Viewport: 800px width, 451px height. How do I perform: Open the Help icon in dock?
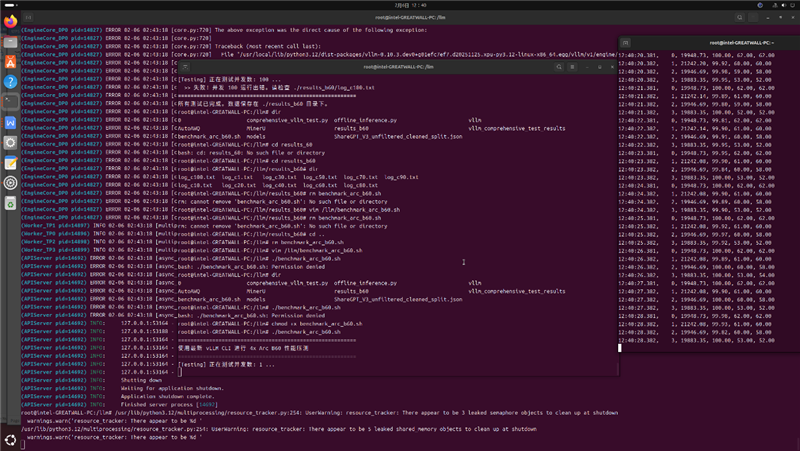click(10, 82)
